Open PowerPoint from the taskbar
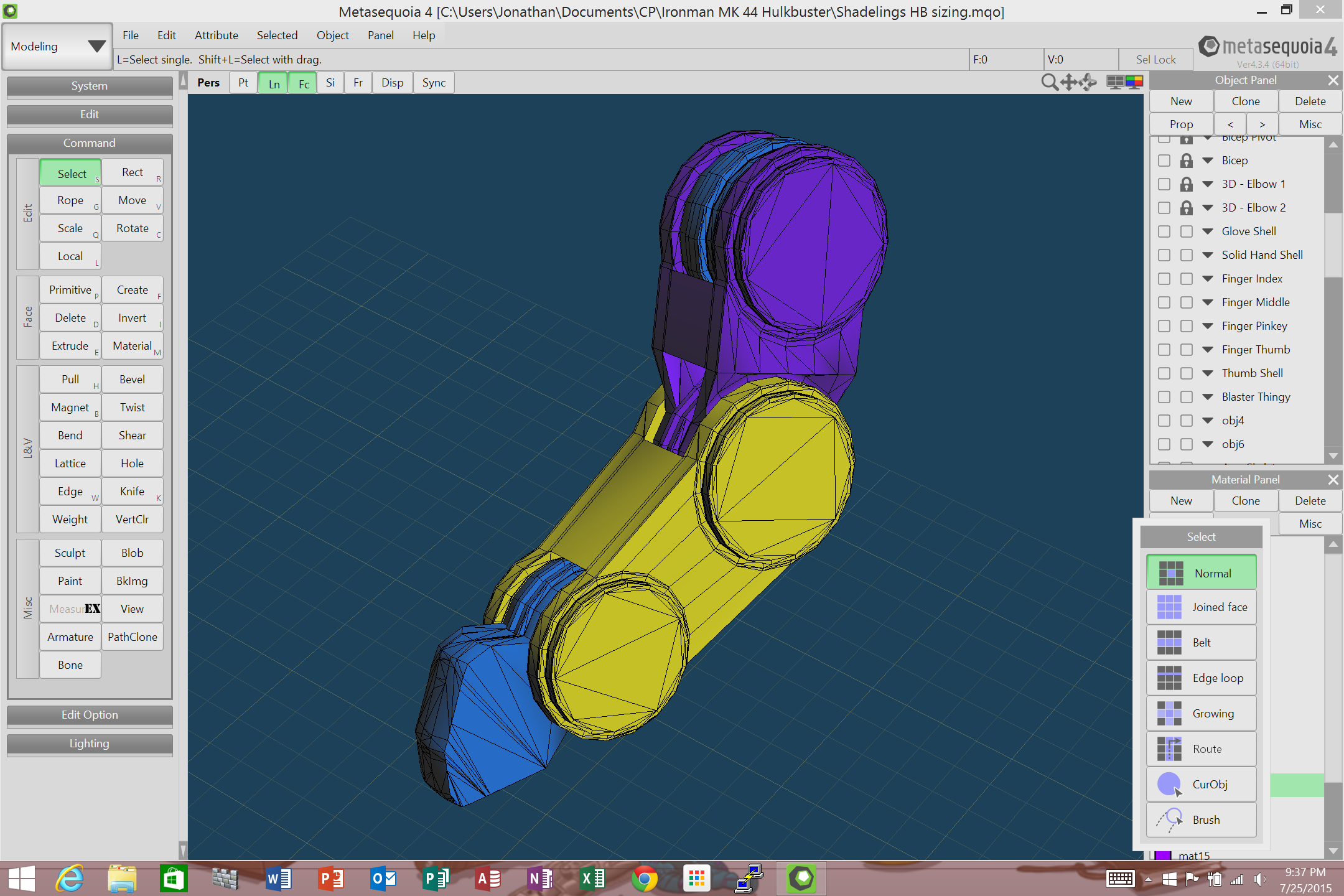1344x896 pixels. tap(331, 879)
